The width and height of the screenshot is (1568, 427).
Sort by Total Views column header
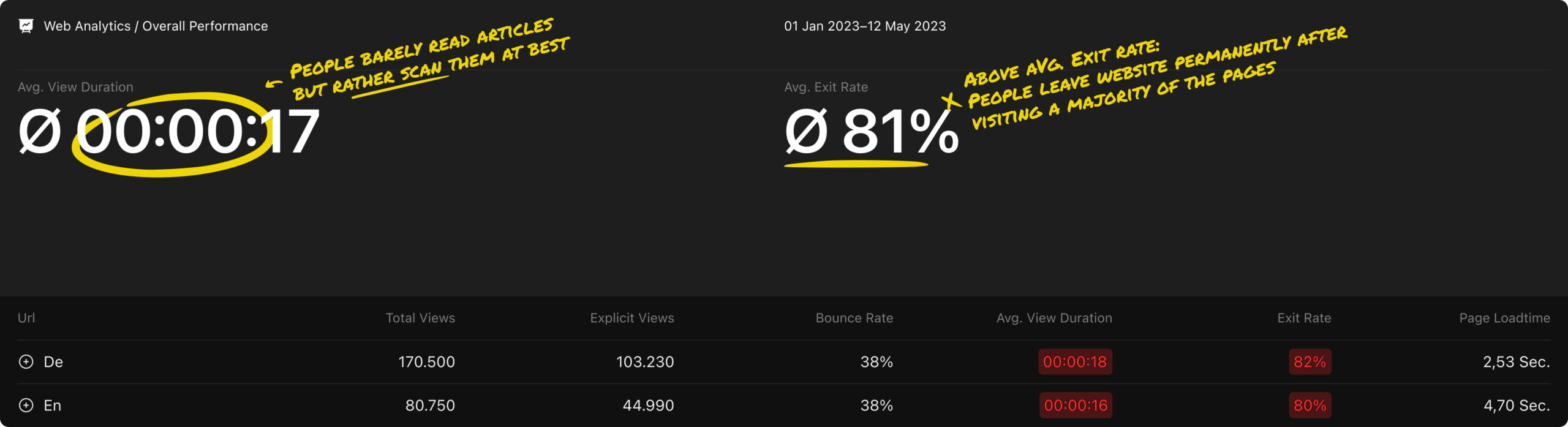coord(420,318)
